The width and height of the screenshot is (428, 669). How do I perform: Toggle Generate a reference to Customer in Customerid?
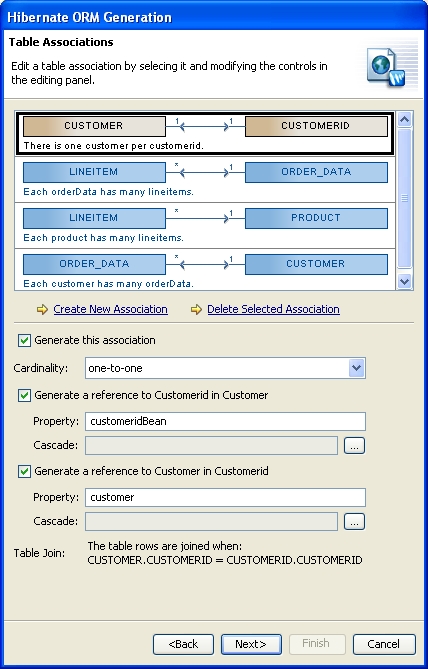(24, 471)
